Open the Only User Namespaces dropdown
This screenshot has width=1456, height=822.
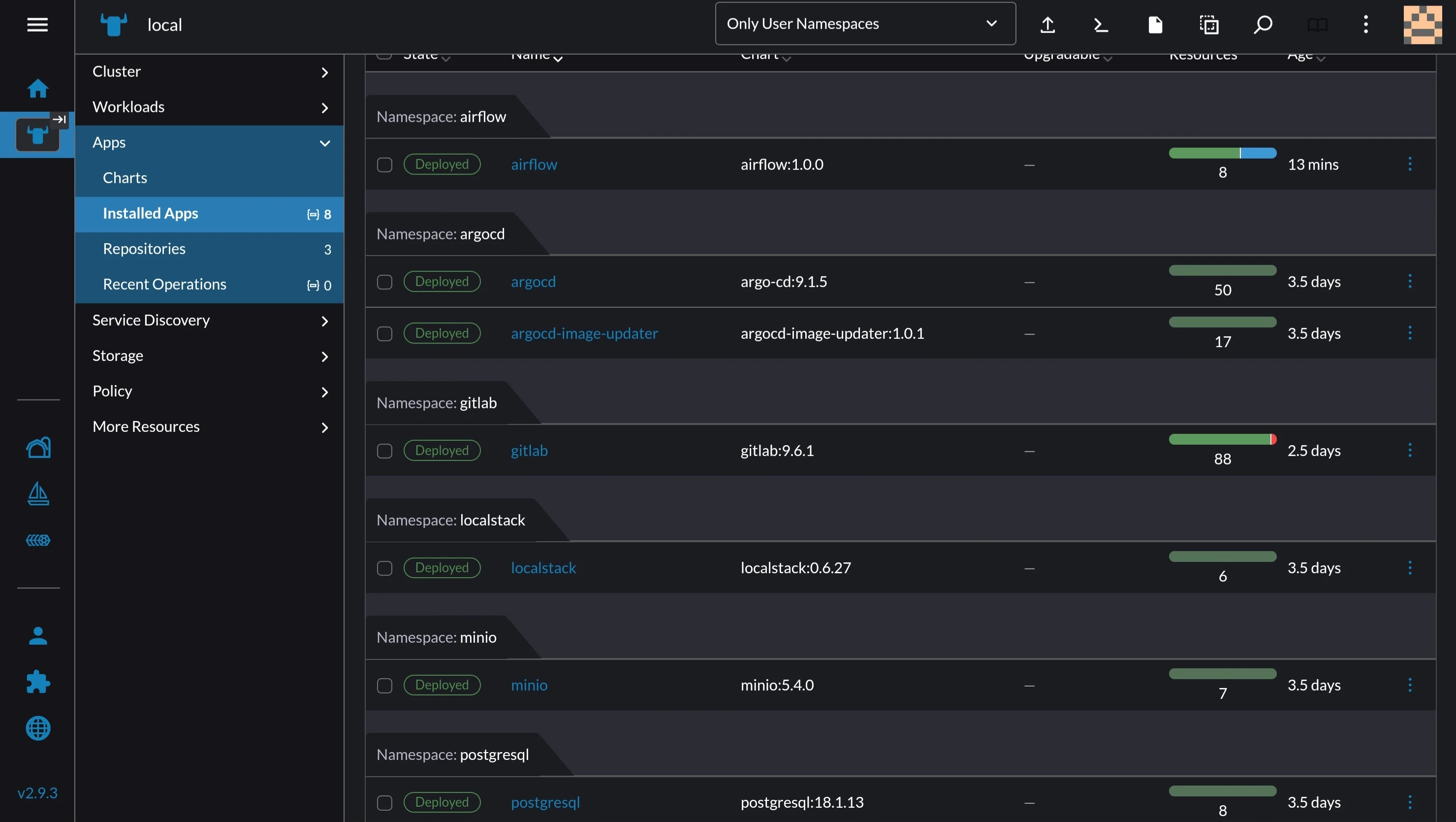pos(865,24)
